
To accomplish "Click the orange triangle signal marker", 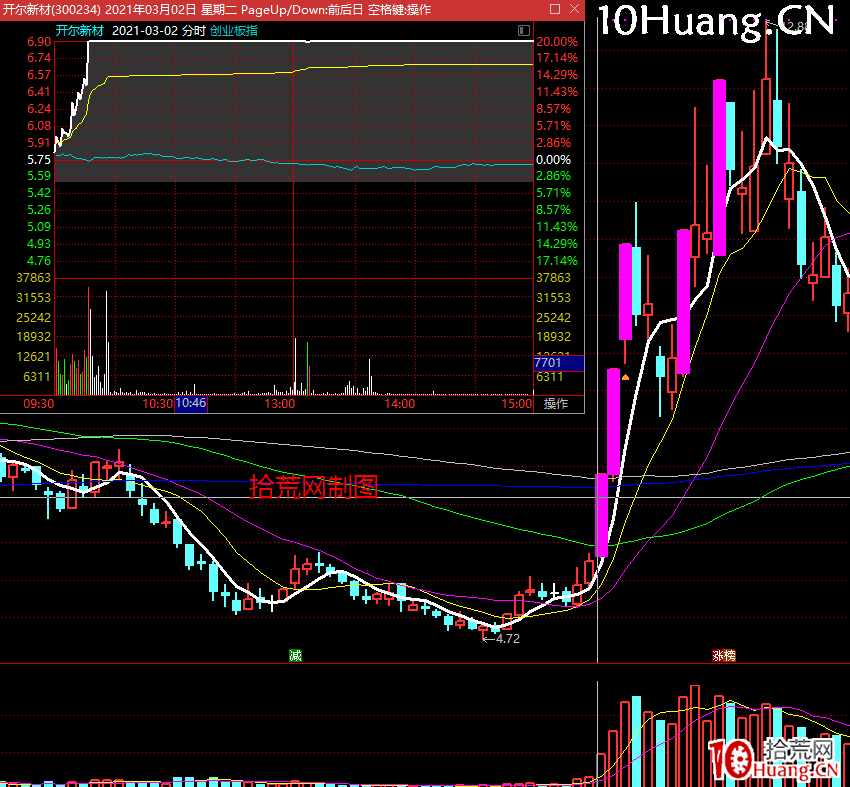I will click(x=626, y=377).
